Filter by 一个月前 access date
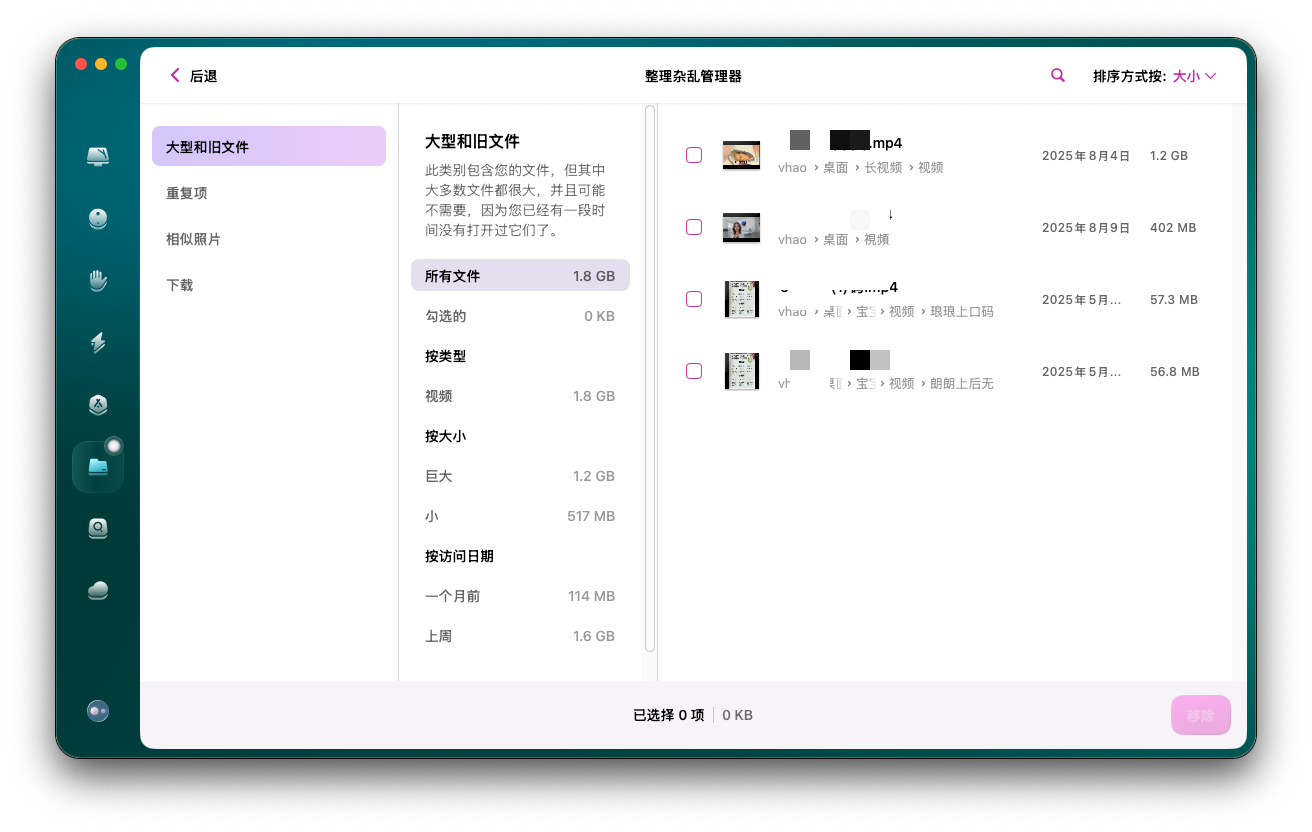 (x=520, y=596)
